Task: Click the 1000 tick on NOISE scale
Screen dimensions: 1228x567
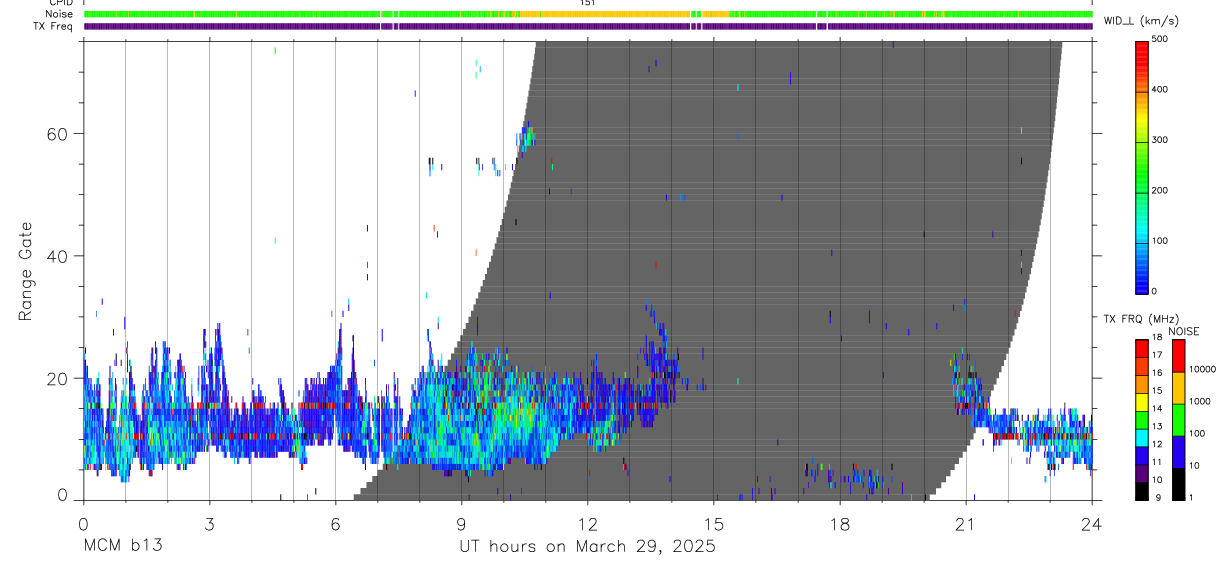Action: click(x=1200, y=402)
